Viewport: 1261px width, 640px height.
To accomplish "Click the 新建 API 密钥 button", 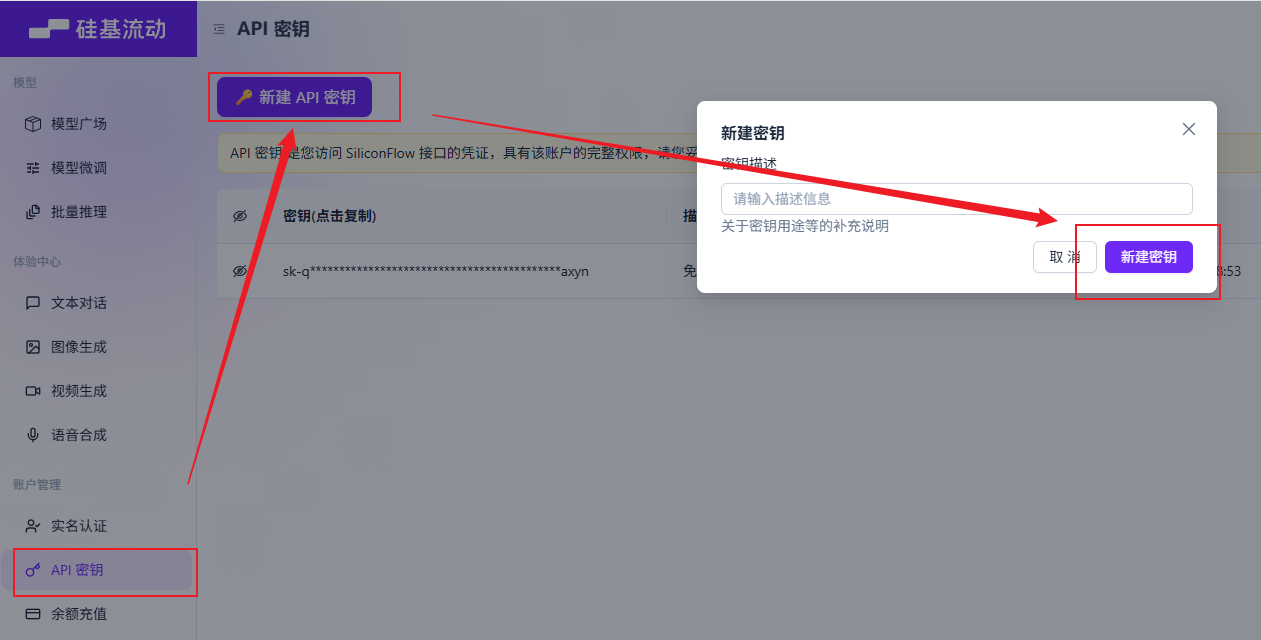I will (294, 97).
